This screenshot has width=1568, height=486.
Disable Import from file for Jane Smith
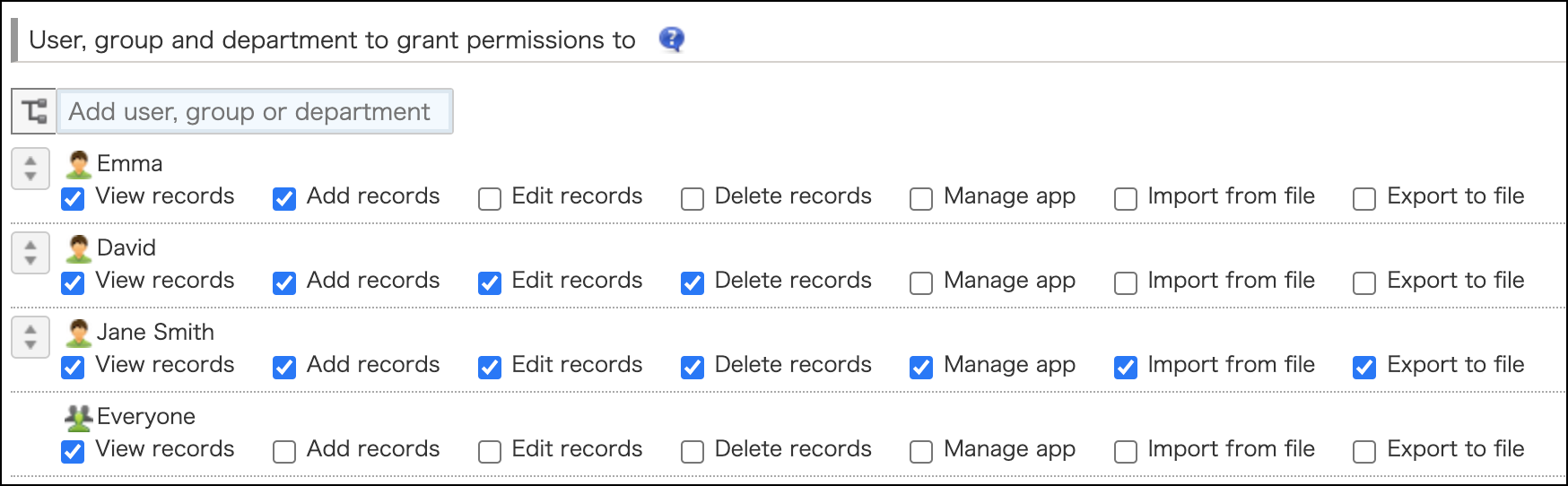click(x=1126, y=367)
